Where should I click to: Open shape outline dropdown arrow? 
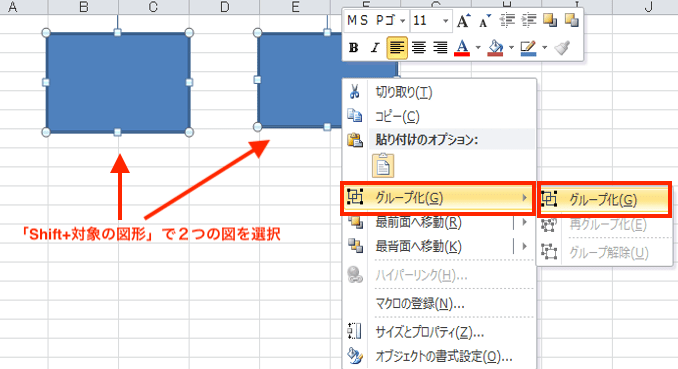click(x=544, y=48)
